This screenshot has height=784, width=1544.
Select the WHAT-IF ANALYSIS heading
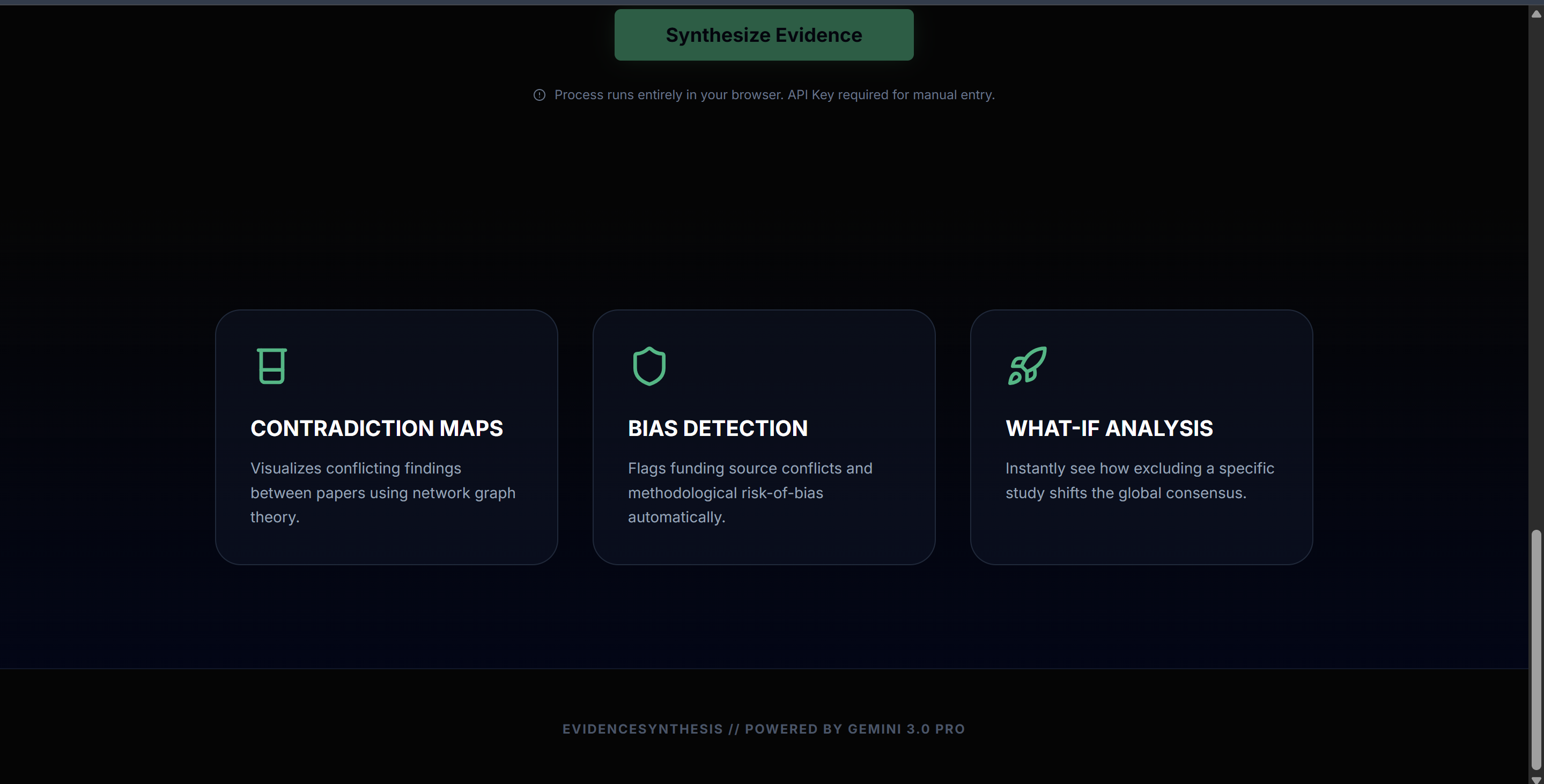pyautogui.click(x=1109, y=428)
